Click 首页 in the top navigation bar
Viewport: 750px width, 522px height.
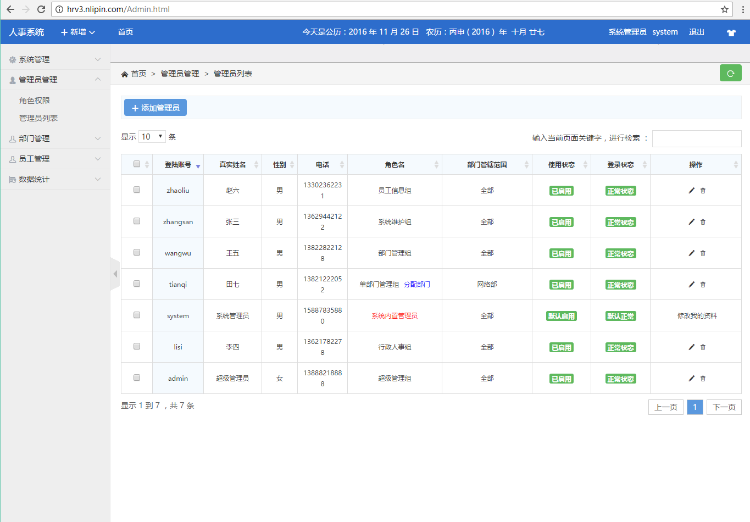pos(125,32)
